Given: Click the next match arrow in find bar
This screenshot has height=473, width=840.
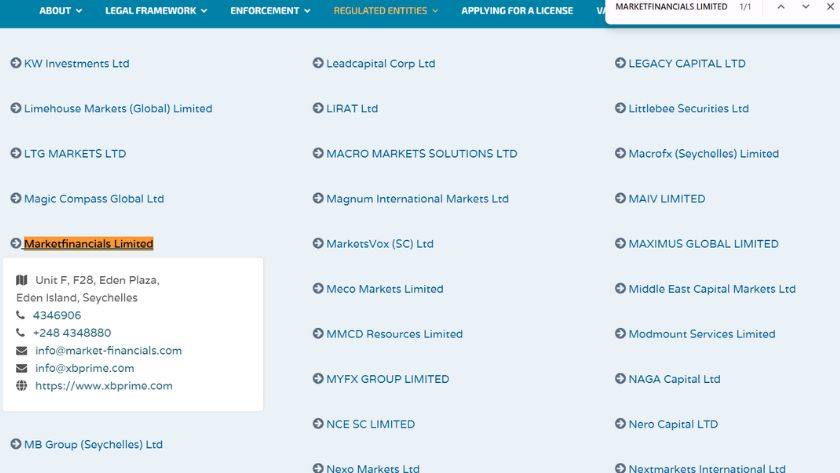Looking at the screenshot, I should pos(806,7).
